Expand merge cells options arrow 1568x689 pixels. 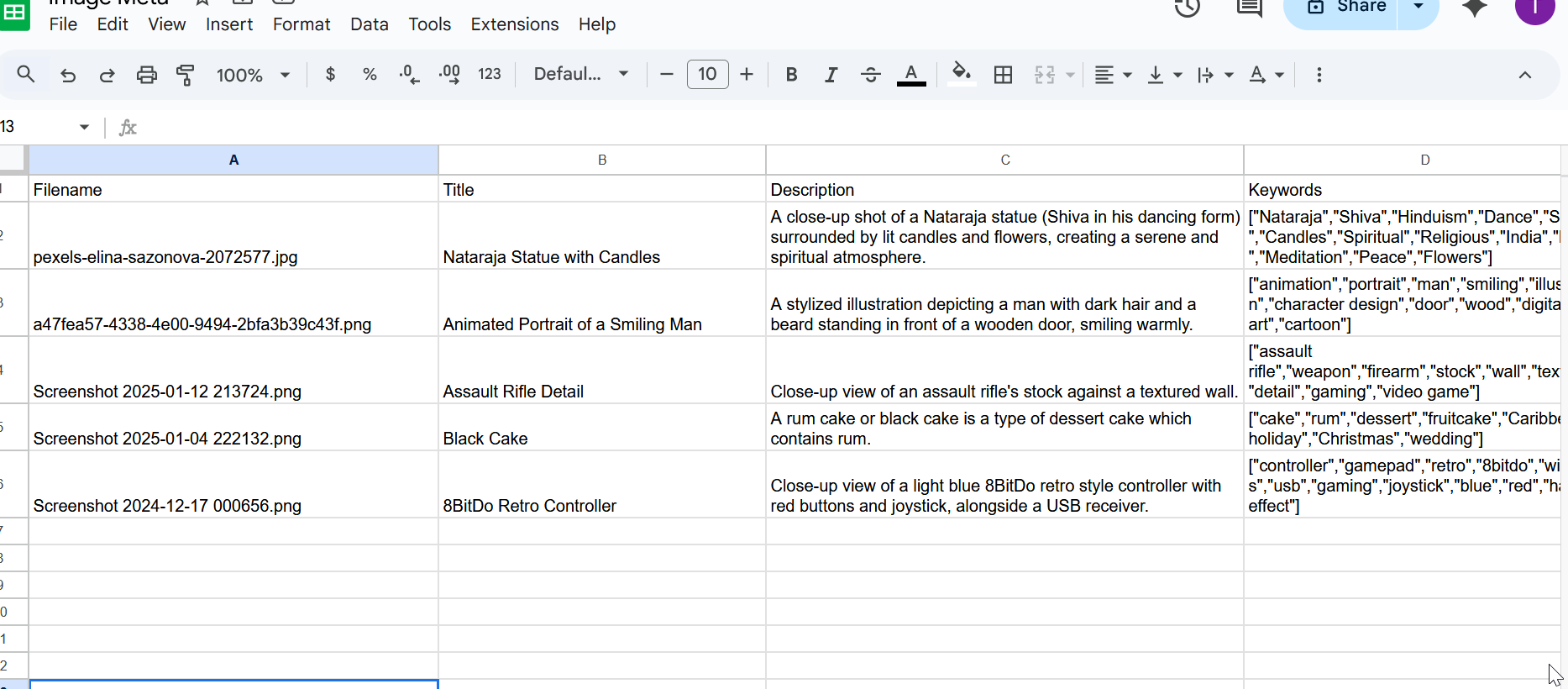[1070, 75]
